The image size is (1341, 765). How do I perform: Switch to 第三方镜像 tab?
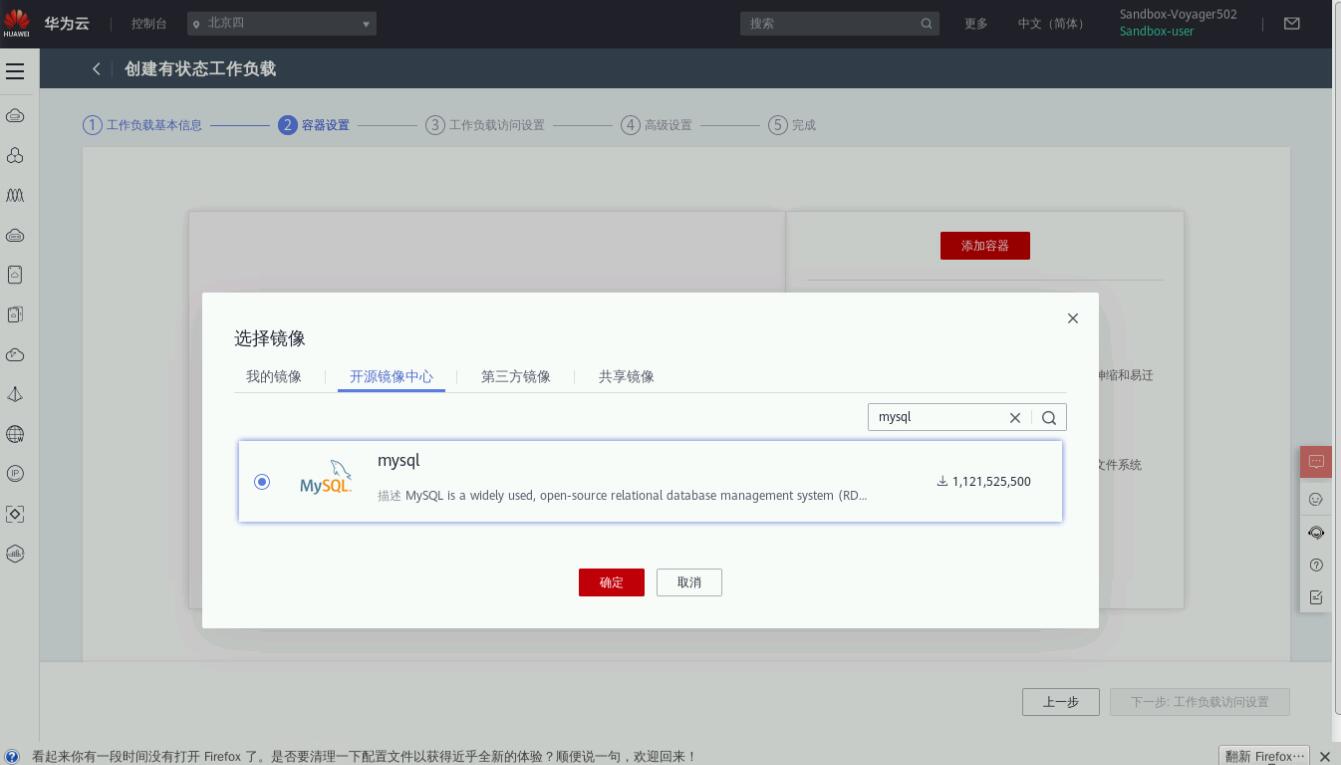click(x=516, y=377)
